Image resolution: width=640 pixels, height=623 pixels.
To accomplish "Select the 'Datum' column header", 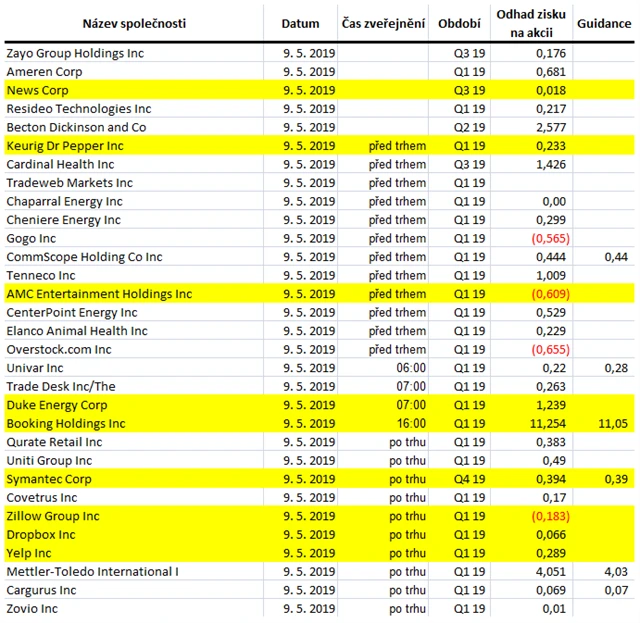I will click(301, 23).
